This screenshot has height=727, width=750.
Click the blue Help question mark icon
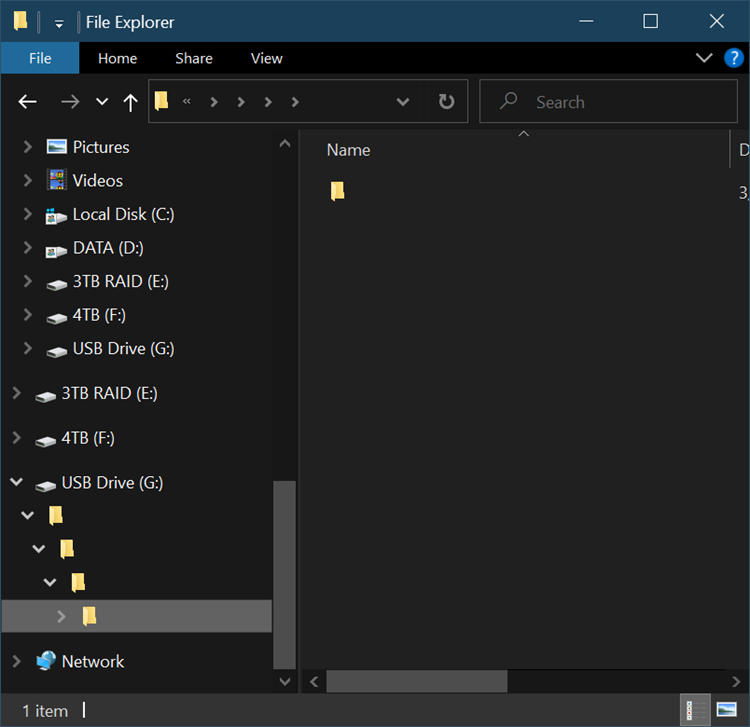733,58
